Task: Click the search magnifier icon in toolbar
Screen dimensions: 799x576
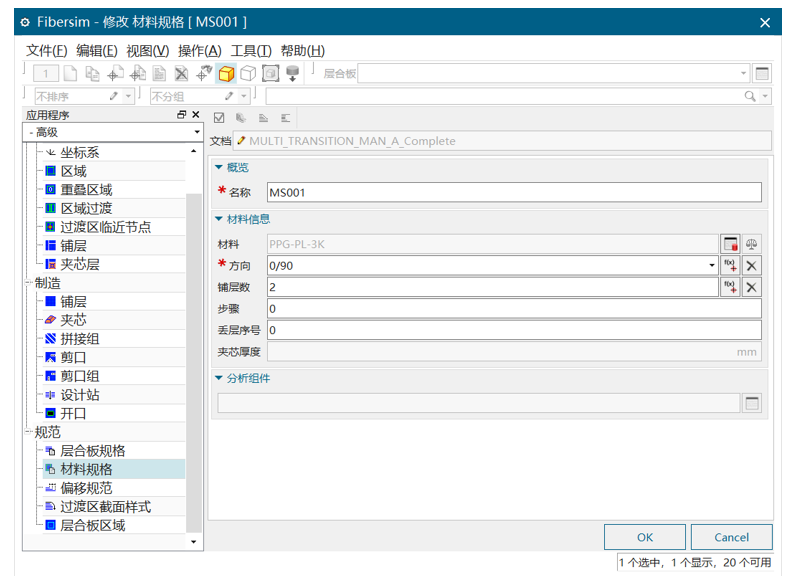Action: point(750,96)
